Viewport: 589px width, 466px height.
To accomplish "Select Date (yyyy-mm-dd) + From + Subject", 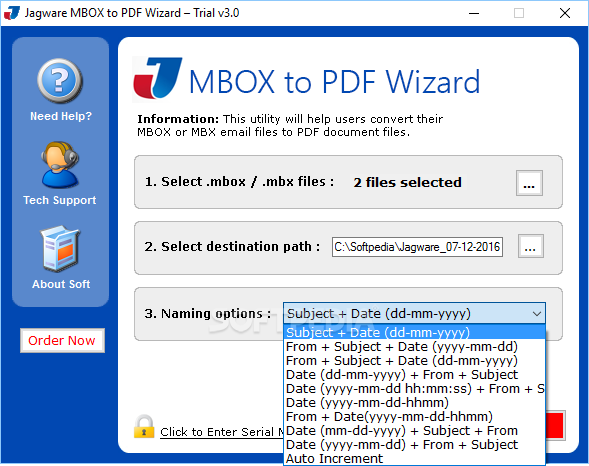I will coord(414,445).
